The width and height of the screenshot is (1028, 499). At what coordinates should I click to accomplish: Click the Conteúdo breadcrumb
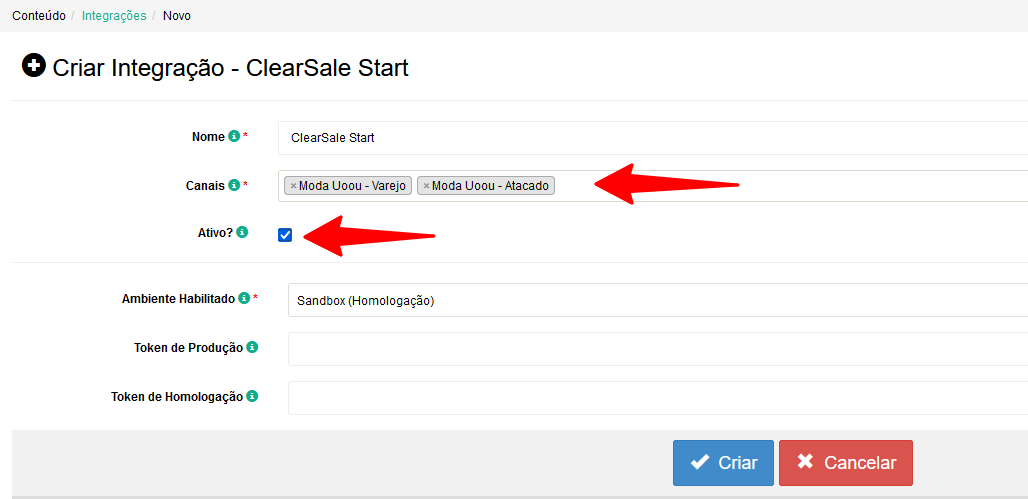point(39,16)
